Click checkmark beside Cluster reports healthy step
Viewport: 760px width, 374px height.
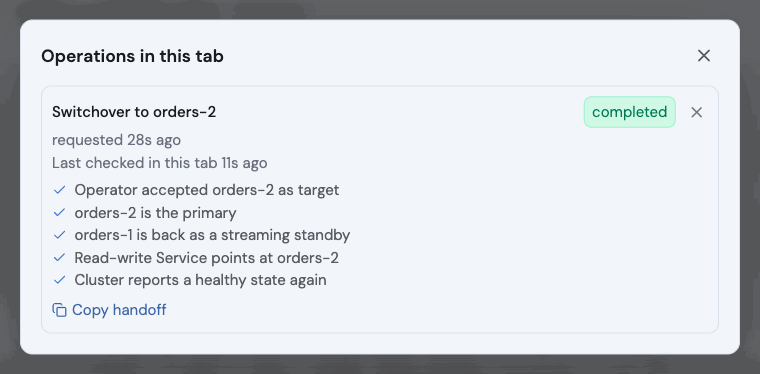(x=59, y=280)
